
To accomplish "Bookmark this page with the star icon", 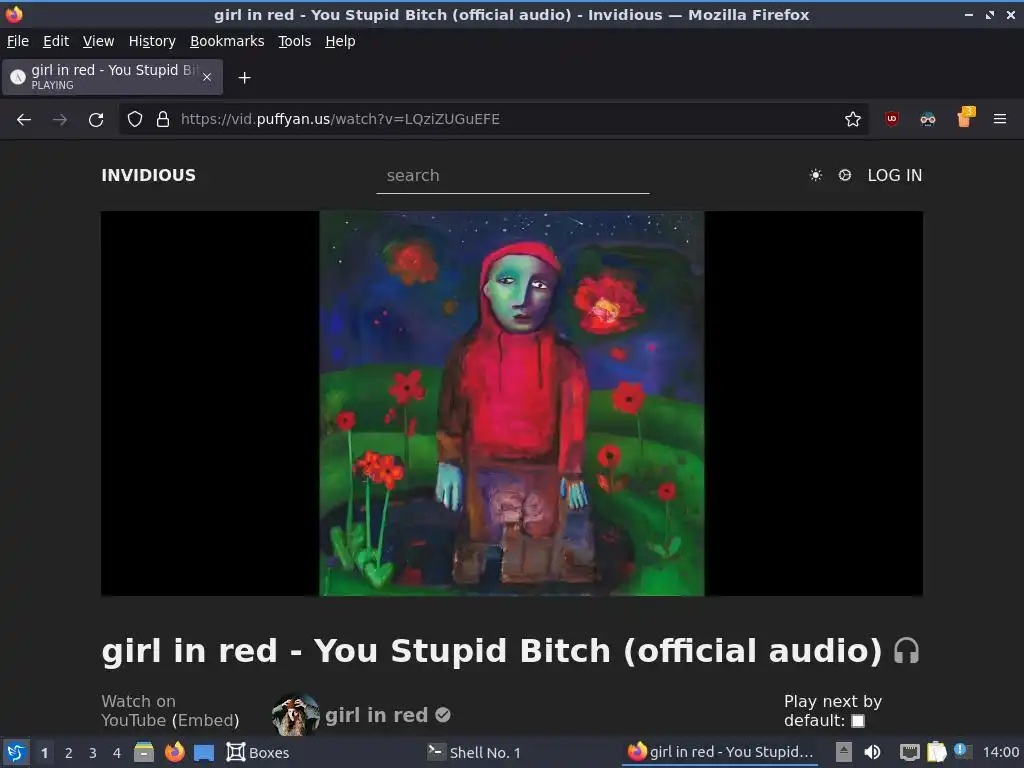I will click(852, 120).
